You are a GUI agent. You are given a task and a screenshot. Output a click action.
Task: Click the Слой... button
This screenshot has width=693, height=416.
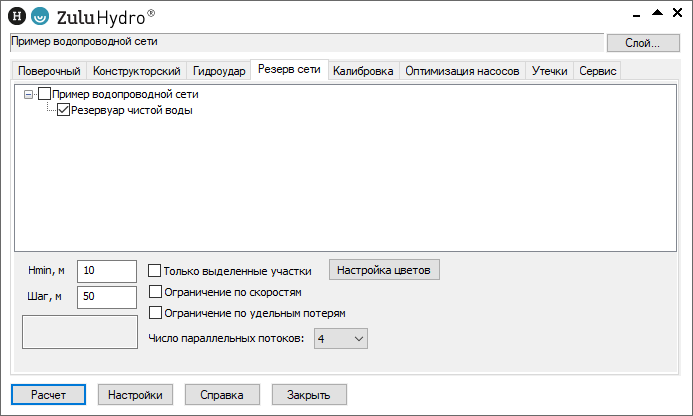643,43
